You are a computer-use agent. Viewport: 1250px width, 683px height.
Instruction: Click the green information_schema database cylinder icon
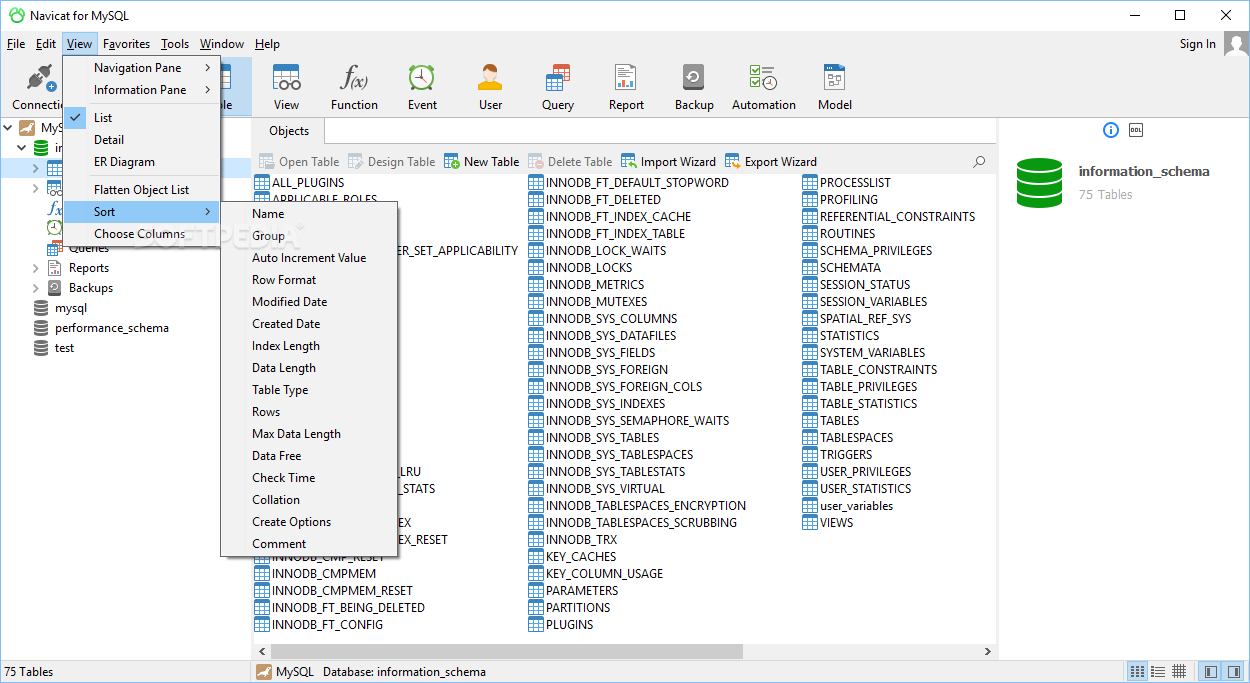(1039, 182)
